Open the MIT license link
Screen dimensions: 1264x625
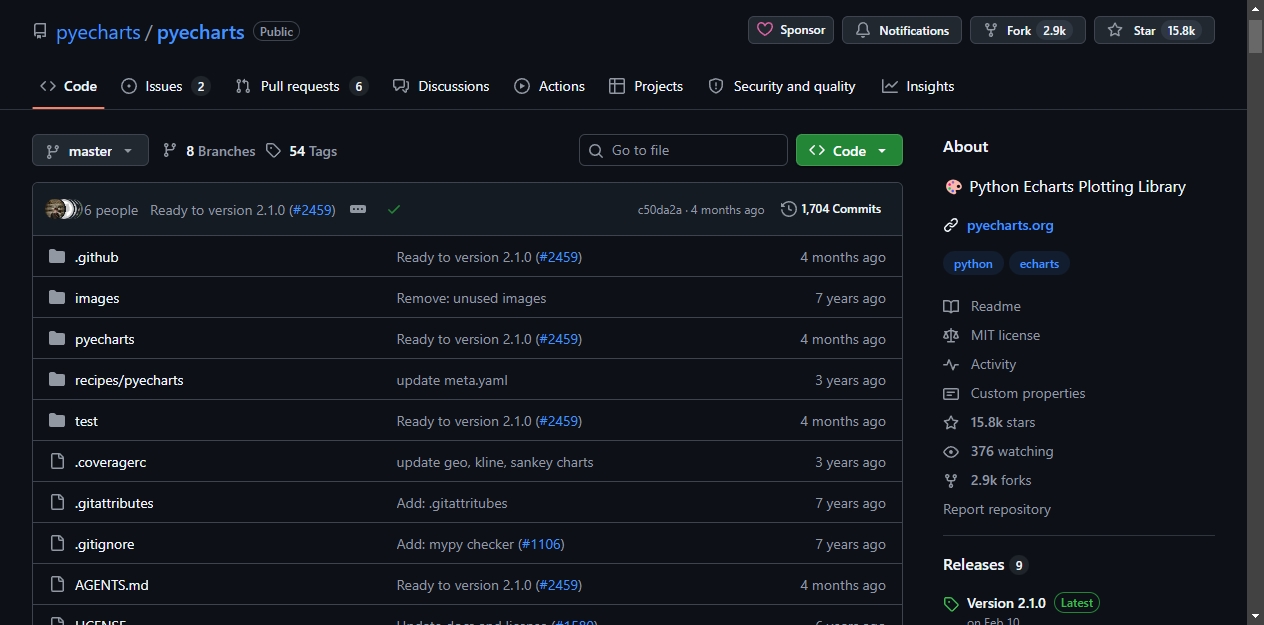click(991, 335)
